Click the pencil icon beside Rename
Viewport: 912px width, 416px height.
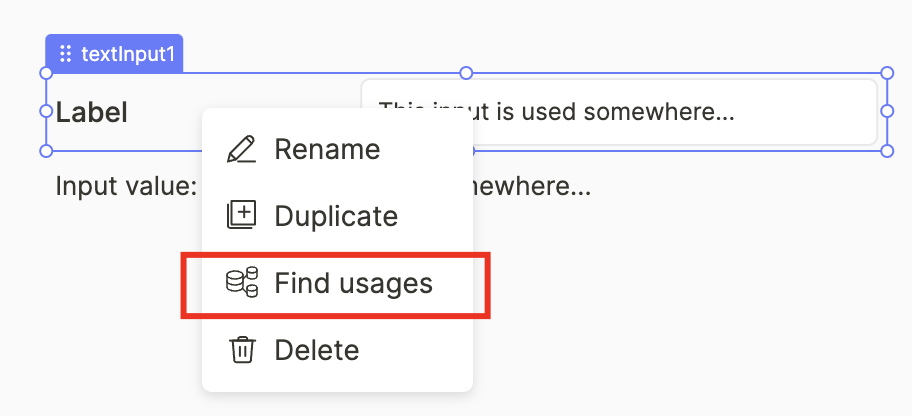pyautogui.click(x=241, y=150)
